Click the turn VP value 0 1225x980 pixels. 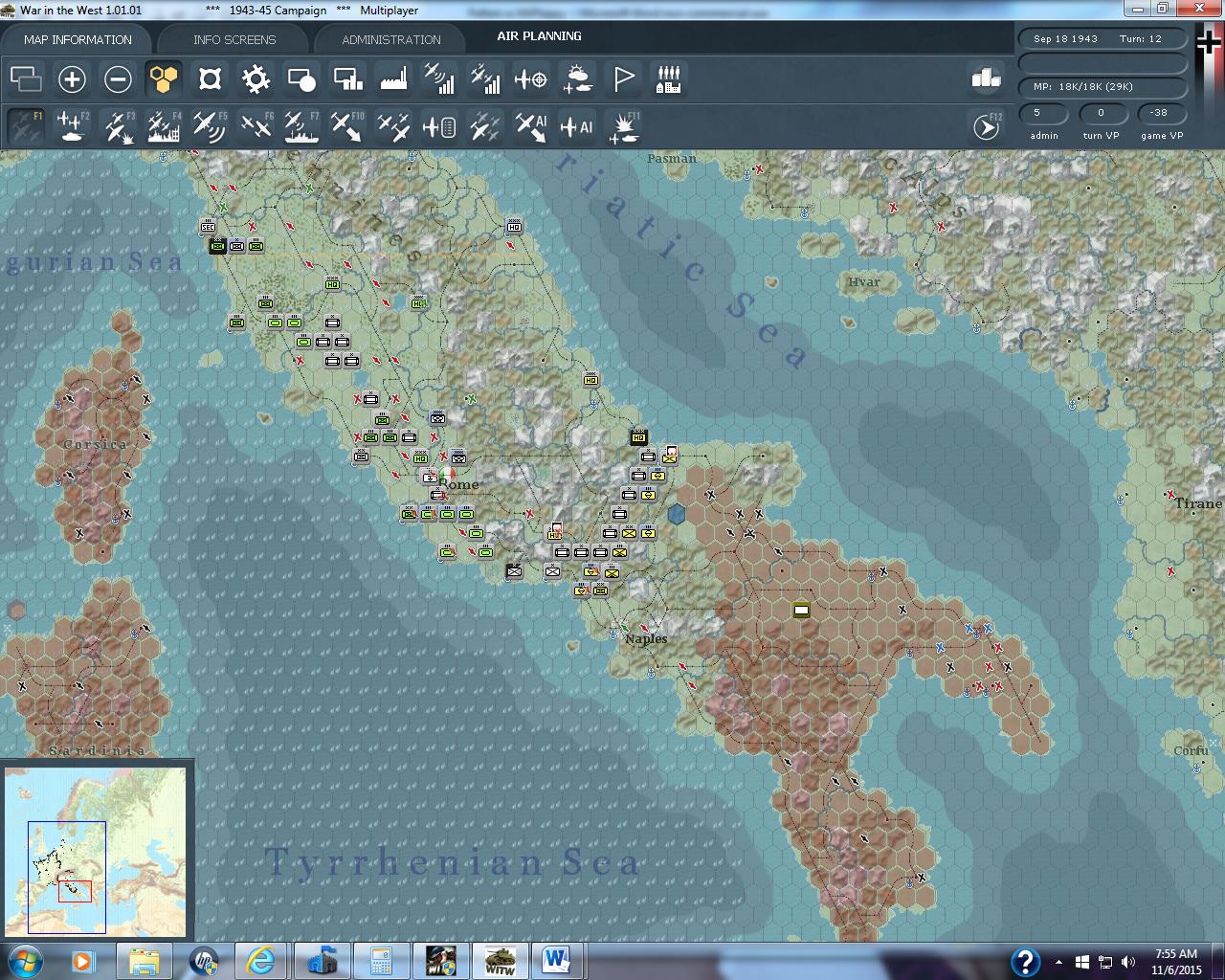pyautogui.click(x=1102, y=112)
